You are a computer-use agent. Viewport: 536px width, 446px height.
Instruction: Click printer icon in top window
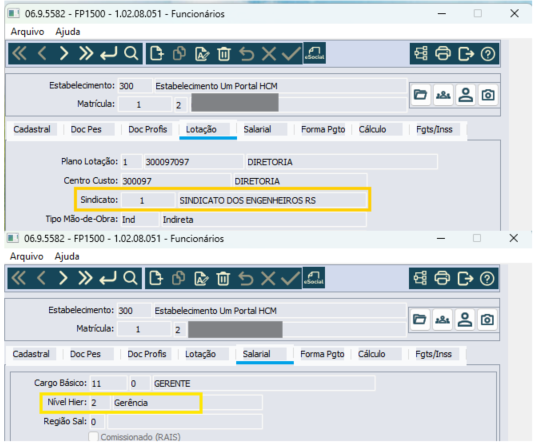[x=443, y=54]
